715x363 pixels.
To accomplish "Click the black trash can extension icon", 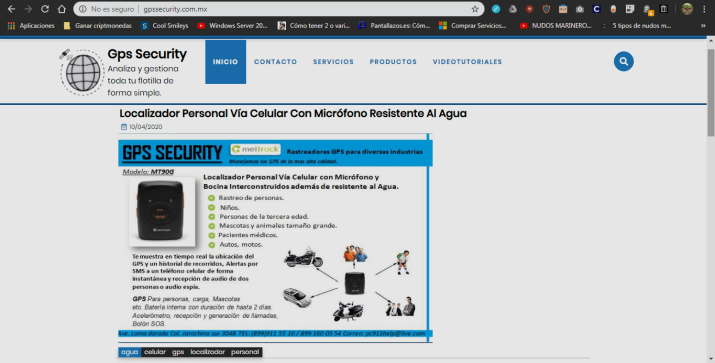I will [663, 9].
